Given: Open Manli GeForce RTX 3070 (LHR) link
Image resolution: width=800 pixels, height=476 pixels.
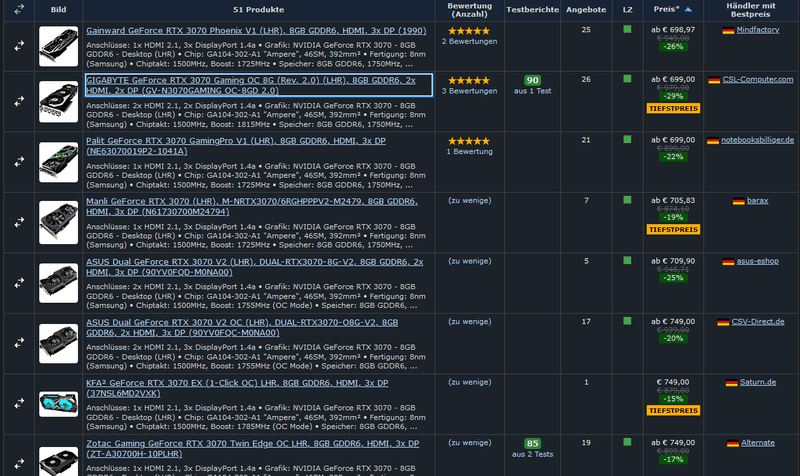Looking at the screenshot, I should [x=252, y=206].
